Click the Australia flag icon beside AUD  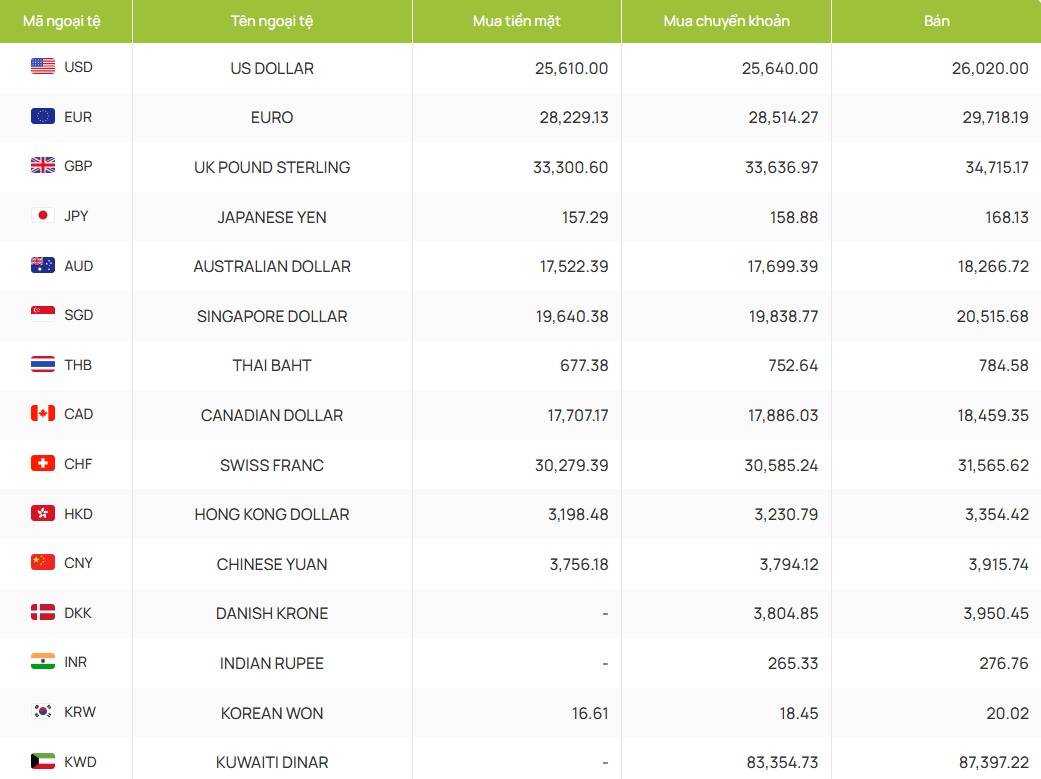[42, 265]
